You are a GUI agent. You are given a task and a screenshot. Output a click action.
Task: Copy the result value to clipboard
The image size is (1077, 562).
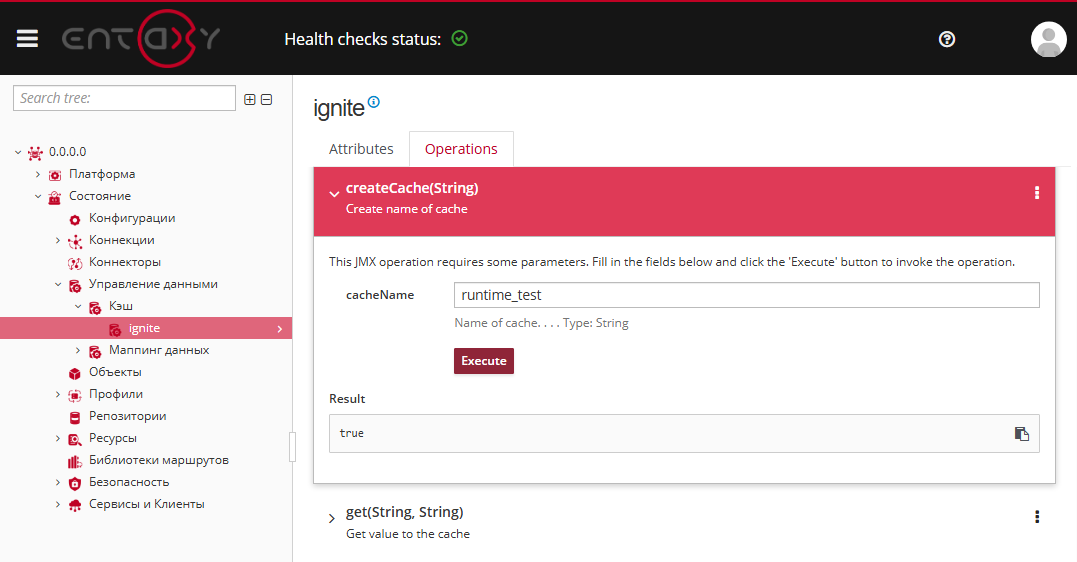coord(1021,433)
